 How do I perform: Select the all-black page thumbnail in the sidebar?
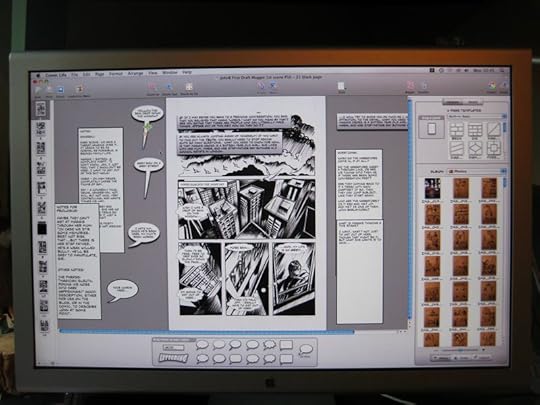pyautogui.click(x=42, y=228)
